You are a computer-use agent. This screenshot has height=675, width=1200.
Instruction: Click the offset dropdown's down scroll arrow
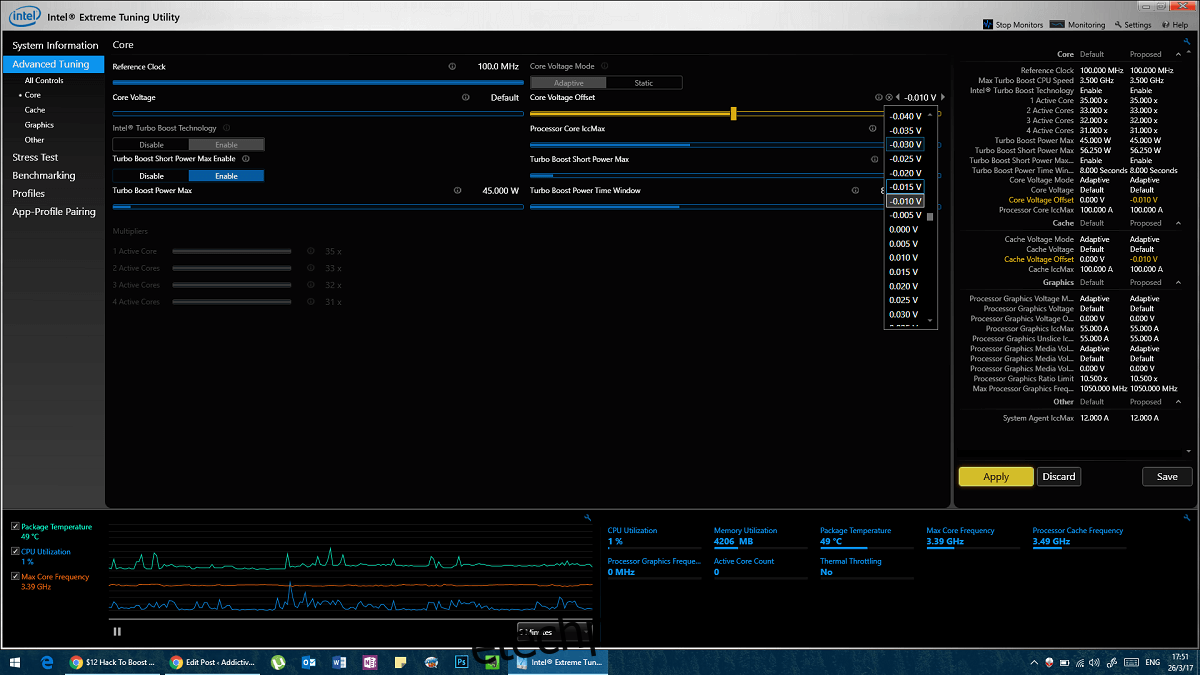[930, 320]
